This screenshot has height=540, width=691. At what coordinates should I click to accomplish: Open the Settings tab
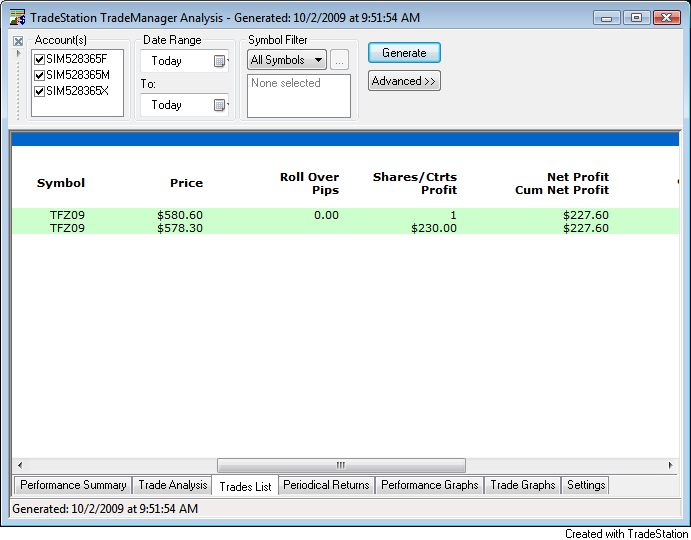[x=586, y=485]
